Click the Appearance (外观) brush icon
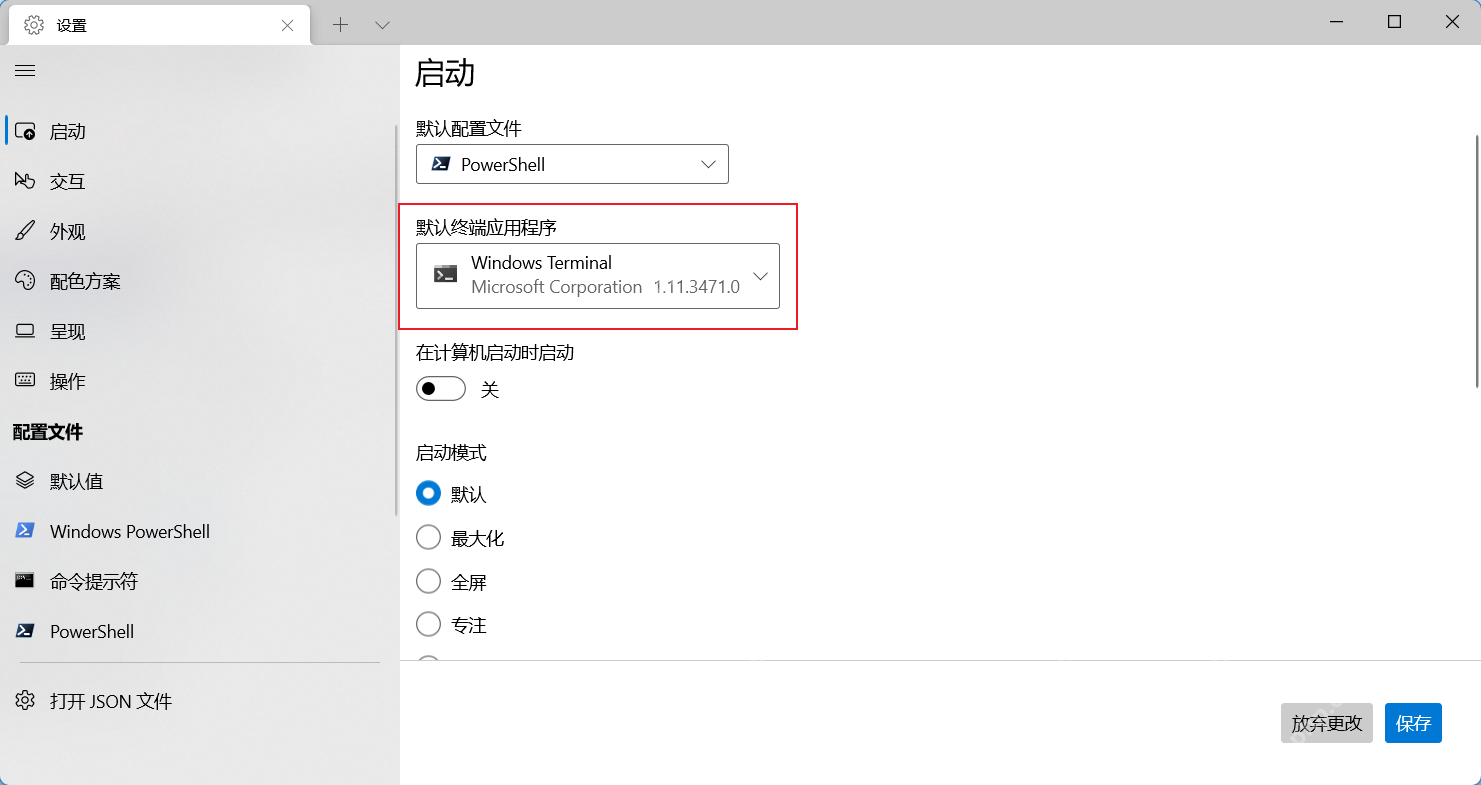Screen dimensions: 1481x785 click(25, 231)
